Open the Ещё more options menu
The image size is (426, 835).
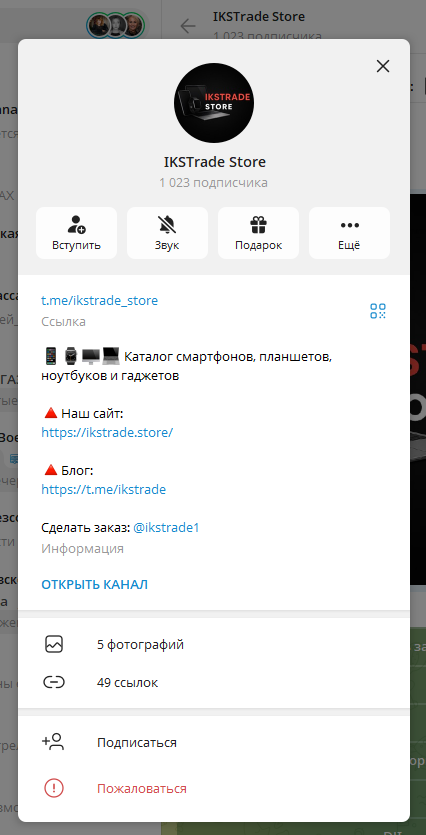click(349, 233)
